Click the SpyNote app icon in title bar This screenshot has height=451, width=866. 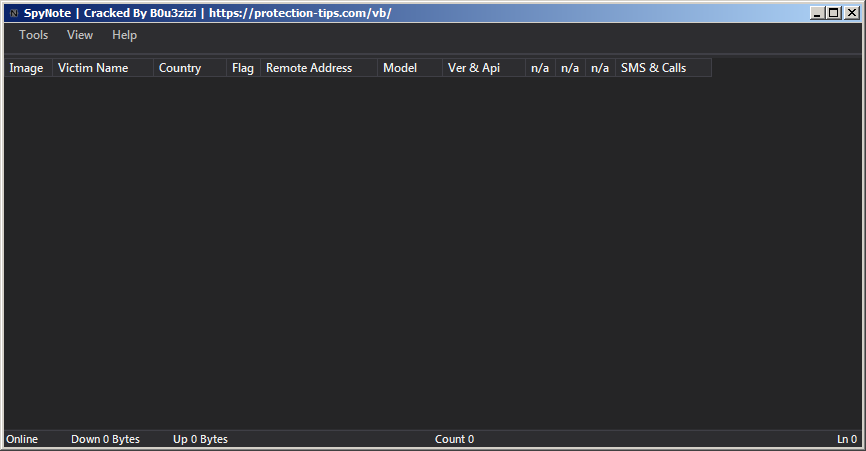pos(13,13)
